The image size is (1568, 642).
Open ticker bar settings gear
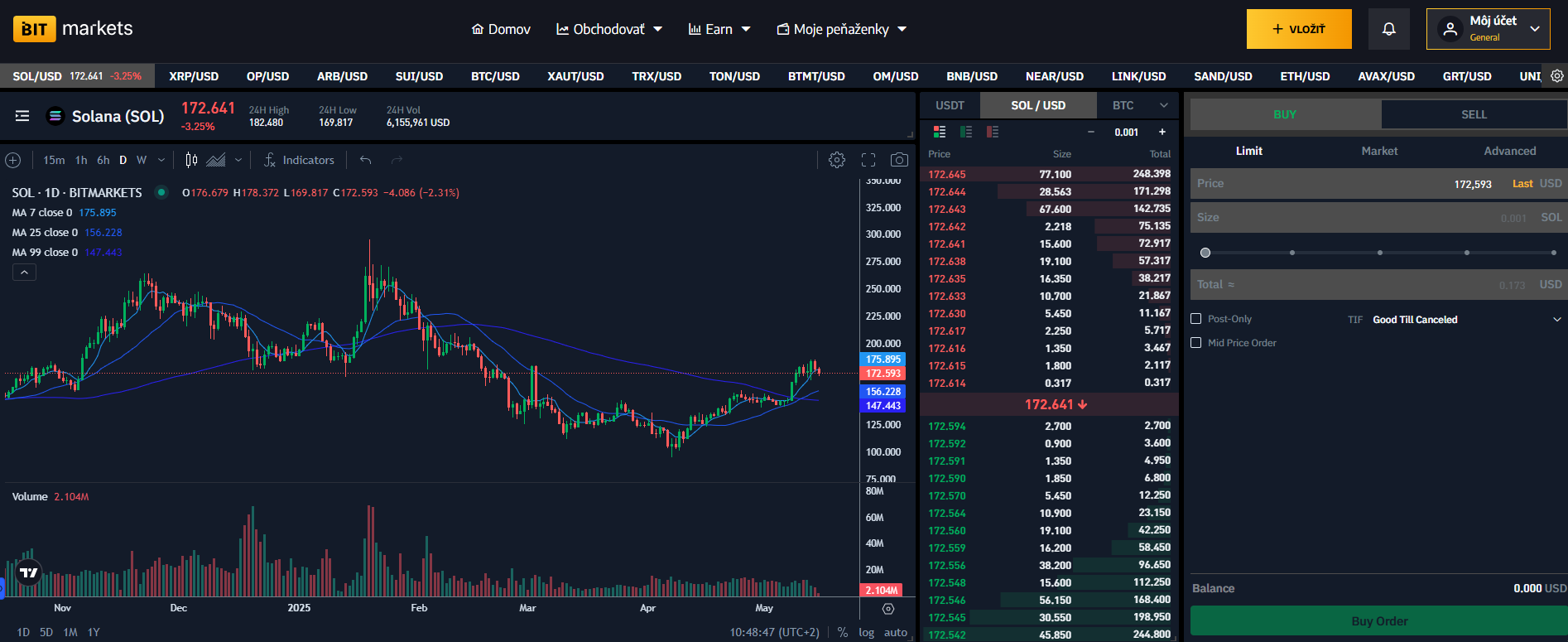(x=1556, y=76)
